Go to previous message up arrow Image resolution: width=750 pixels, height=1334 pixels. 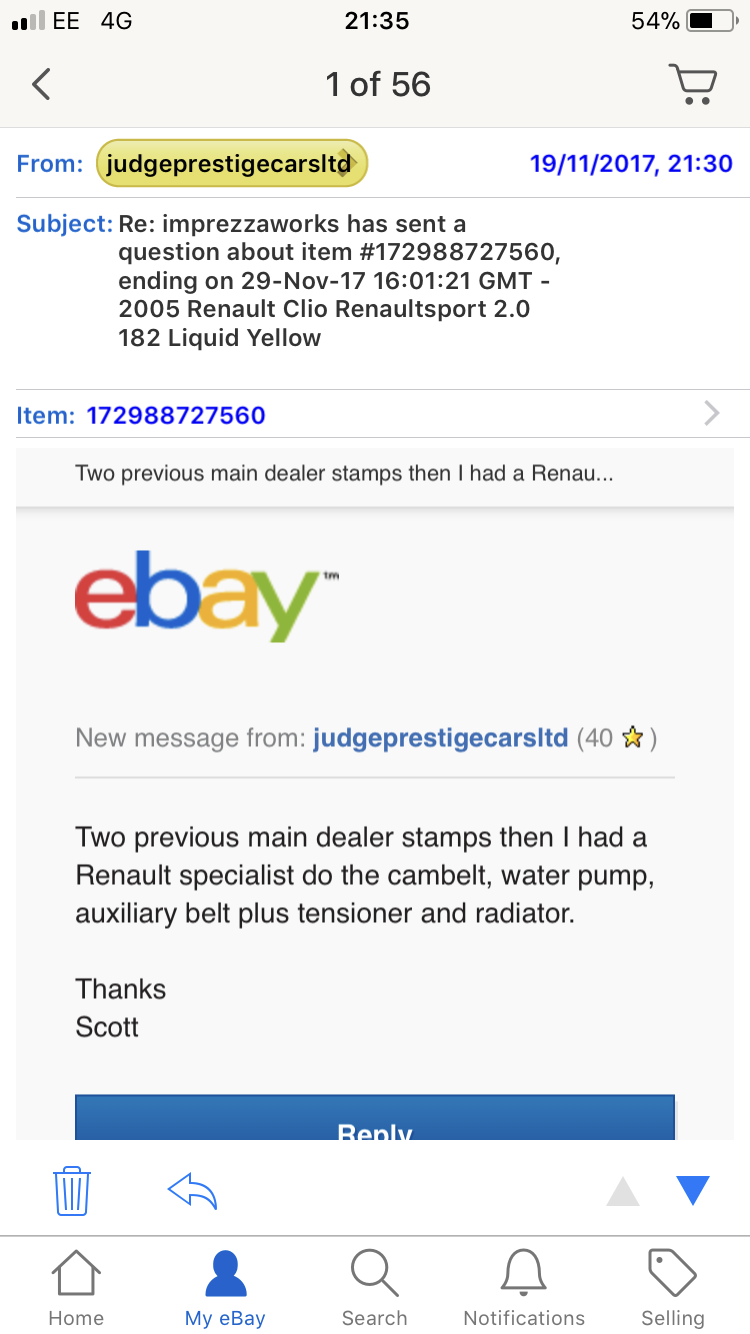[623, 1191]
